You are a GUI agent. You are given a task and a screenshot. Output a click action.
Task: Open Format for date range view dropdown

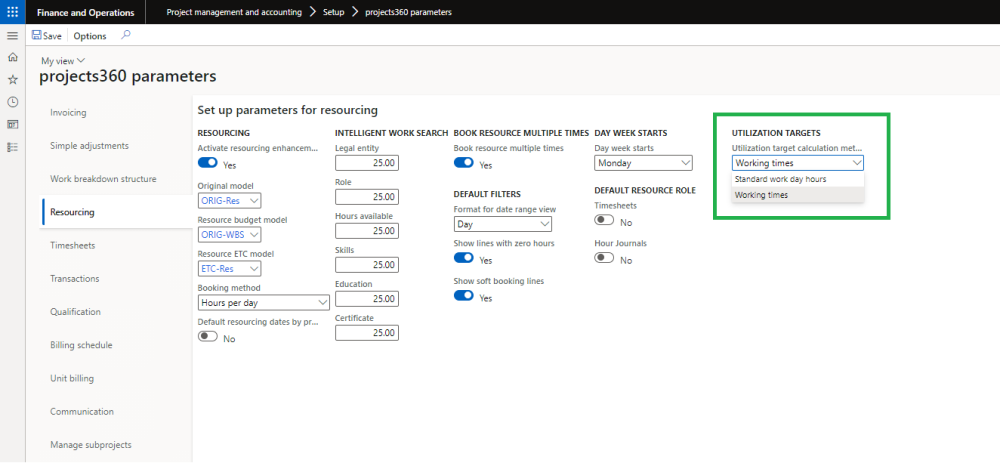tap(502, 225)
